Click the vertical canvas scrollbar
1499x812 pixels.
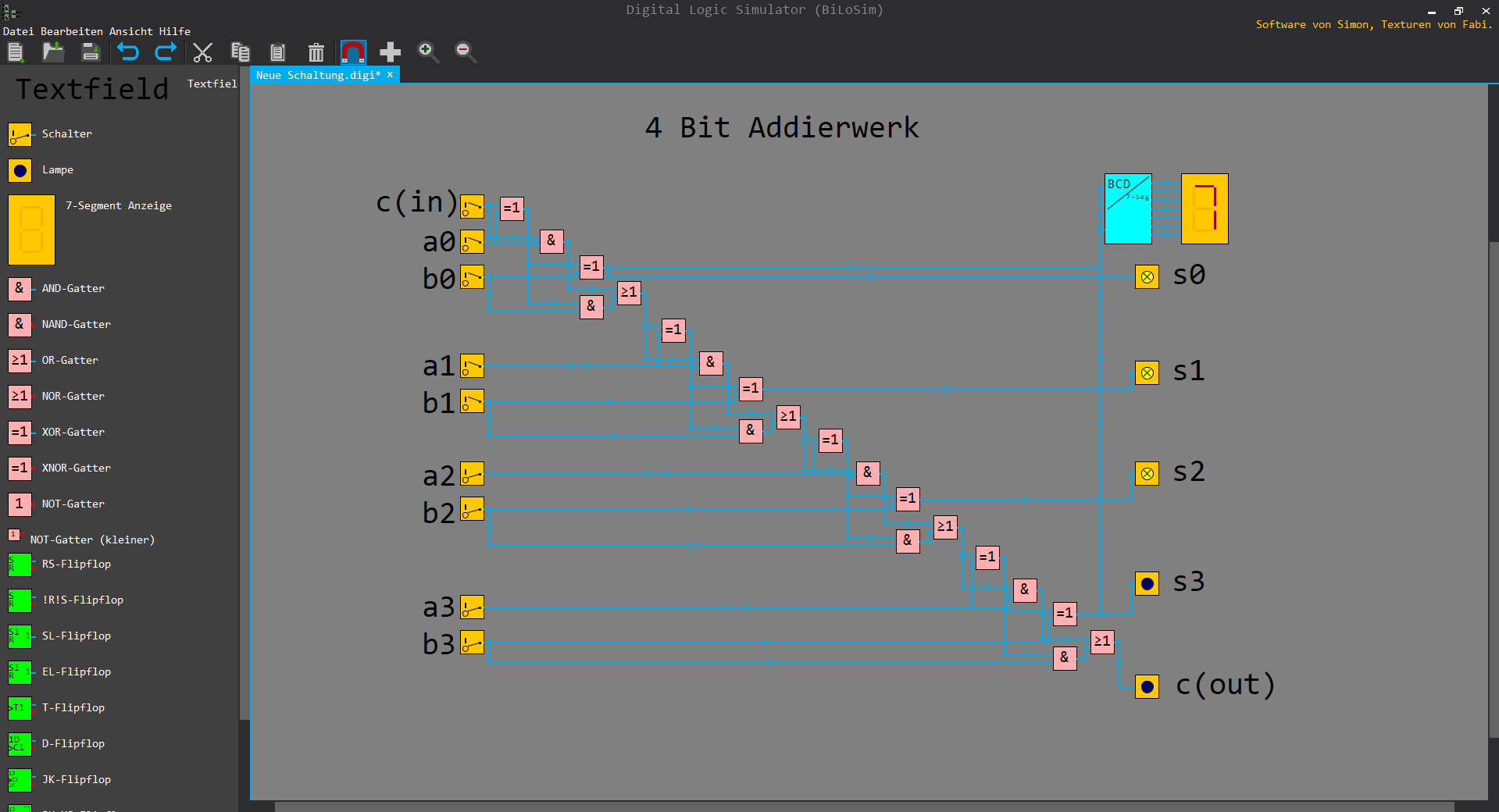(1494, 488)
